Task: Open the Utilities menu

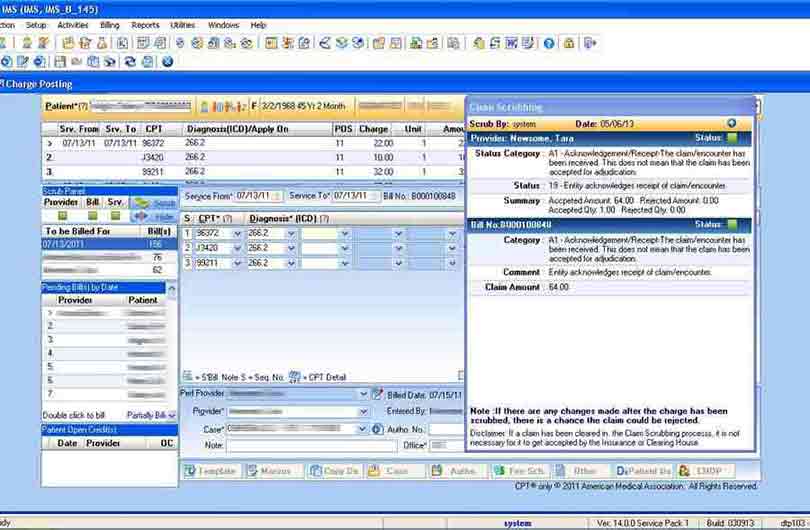Action: point(183,25)
